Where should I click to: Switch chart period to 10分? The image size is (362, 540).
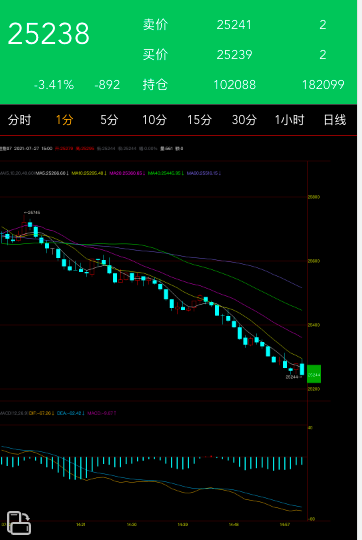154,120
